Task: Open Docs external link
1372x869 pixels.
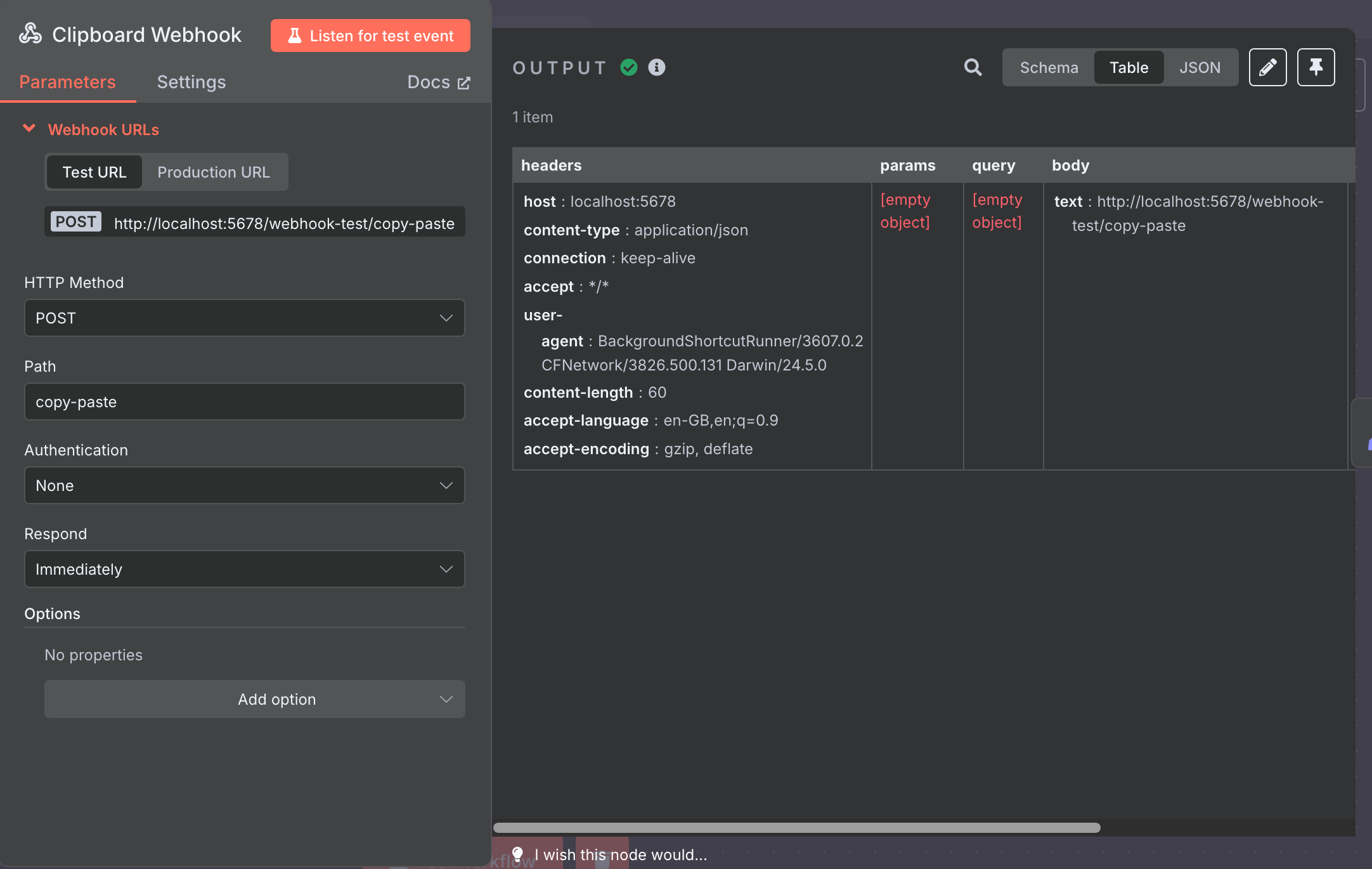Action: tap(438, 82)
